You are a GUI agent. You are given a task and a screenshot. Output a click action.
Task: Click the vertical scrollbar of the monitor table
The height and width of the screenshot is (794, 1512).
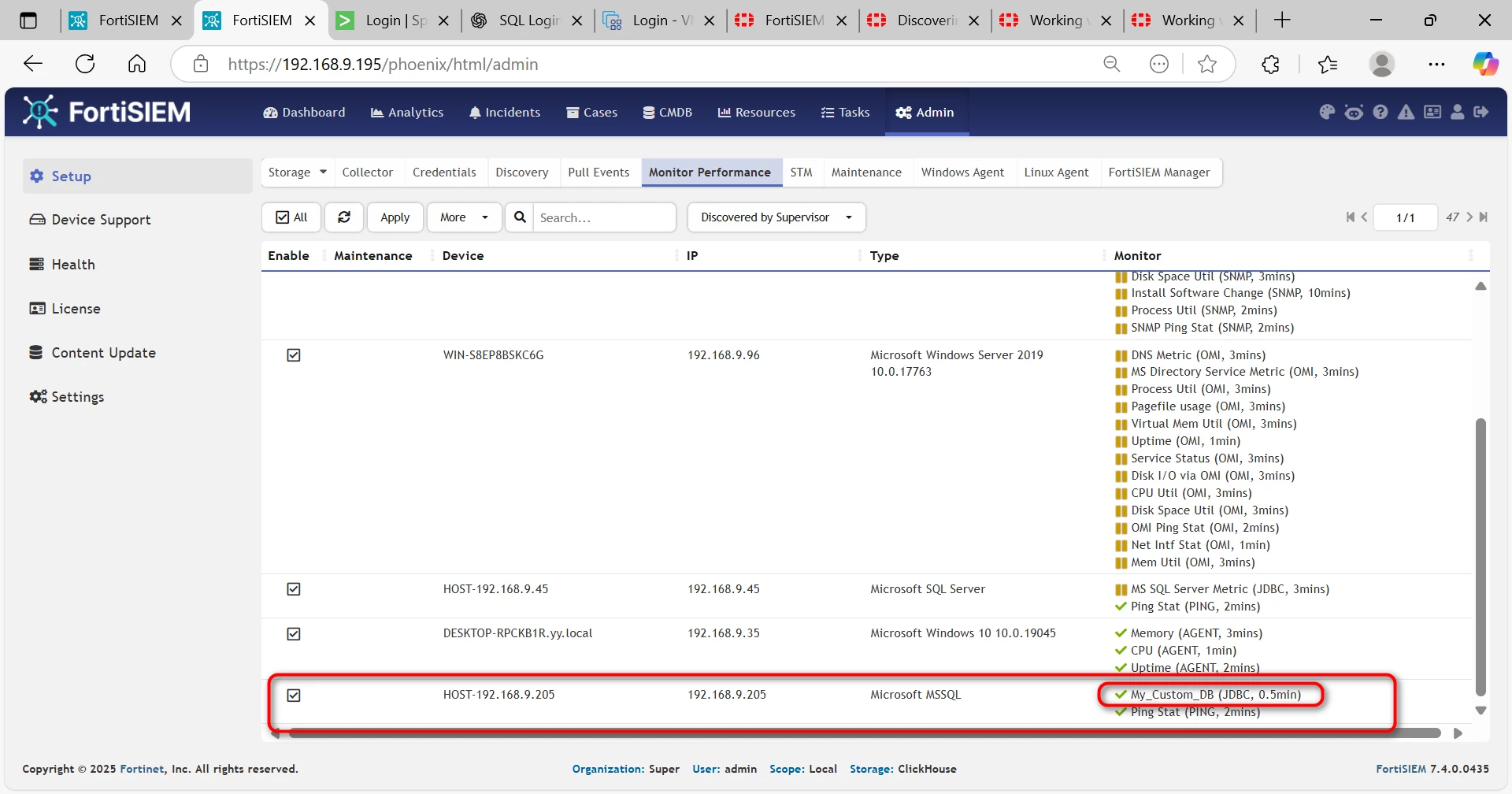coord(1480,557)
